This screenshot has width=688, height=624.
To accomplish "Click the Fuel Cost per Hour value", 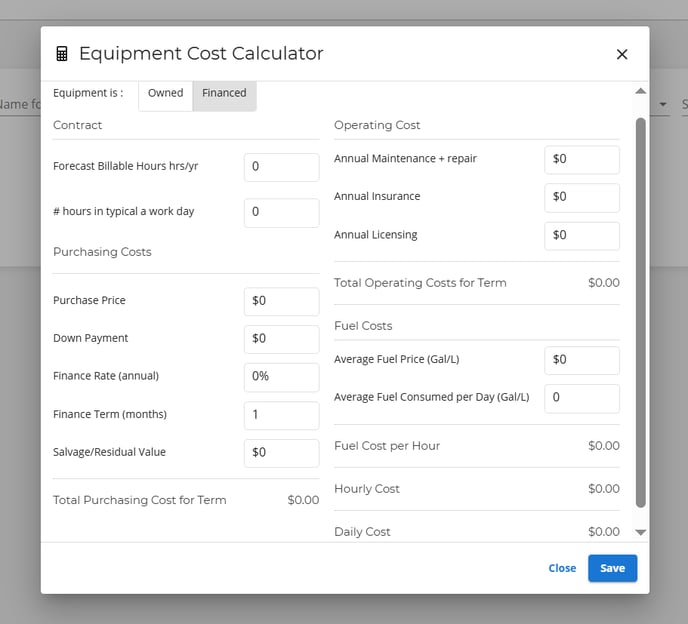I will tap(604, 446).
